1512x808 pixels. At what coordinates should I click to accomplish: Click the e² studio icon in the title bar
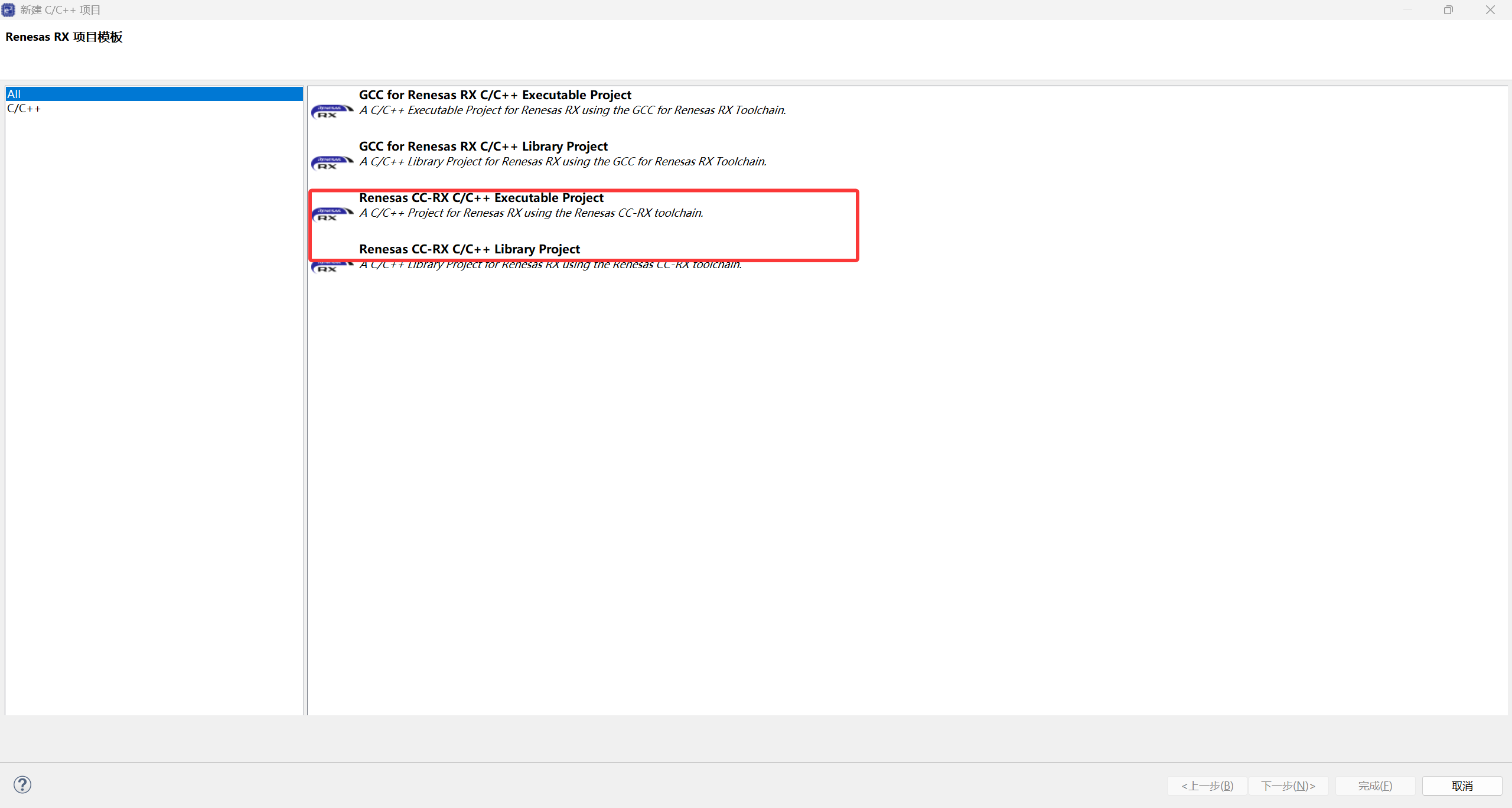pos(8,9)
